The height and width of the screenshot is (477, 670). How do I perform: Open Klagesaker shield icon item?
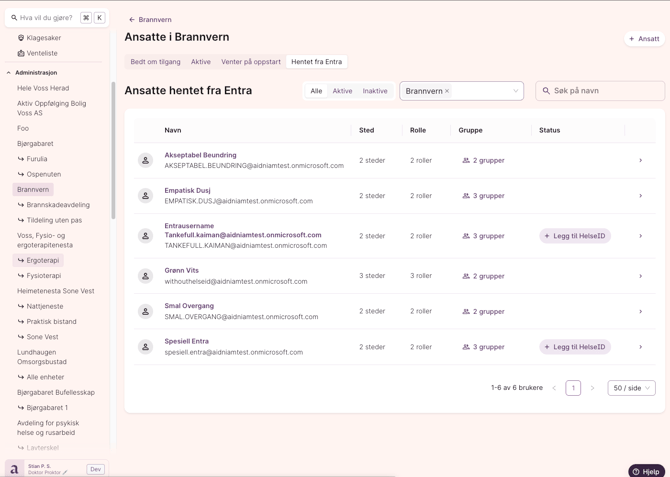click(21, 38)
